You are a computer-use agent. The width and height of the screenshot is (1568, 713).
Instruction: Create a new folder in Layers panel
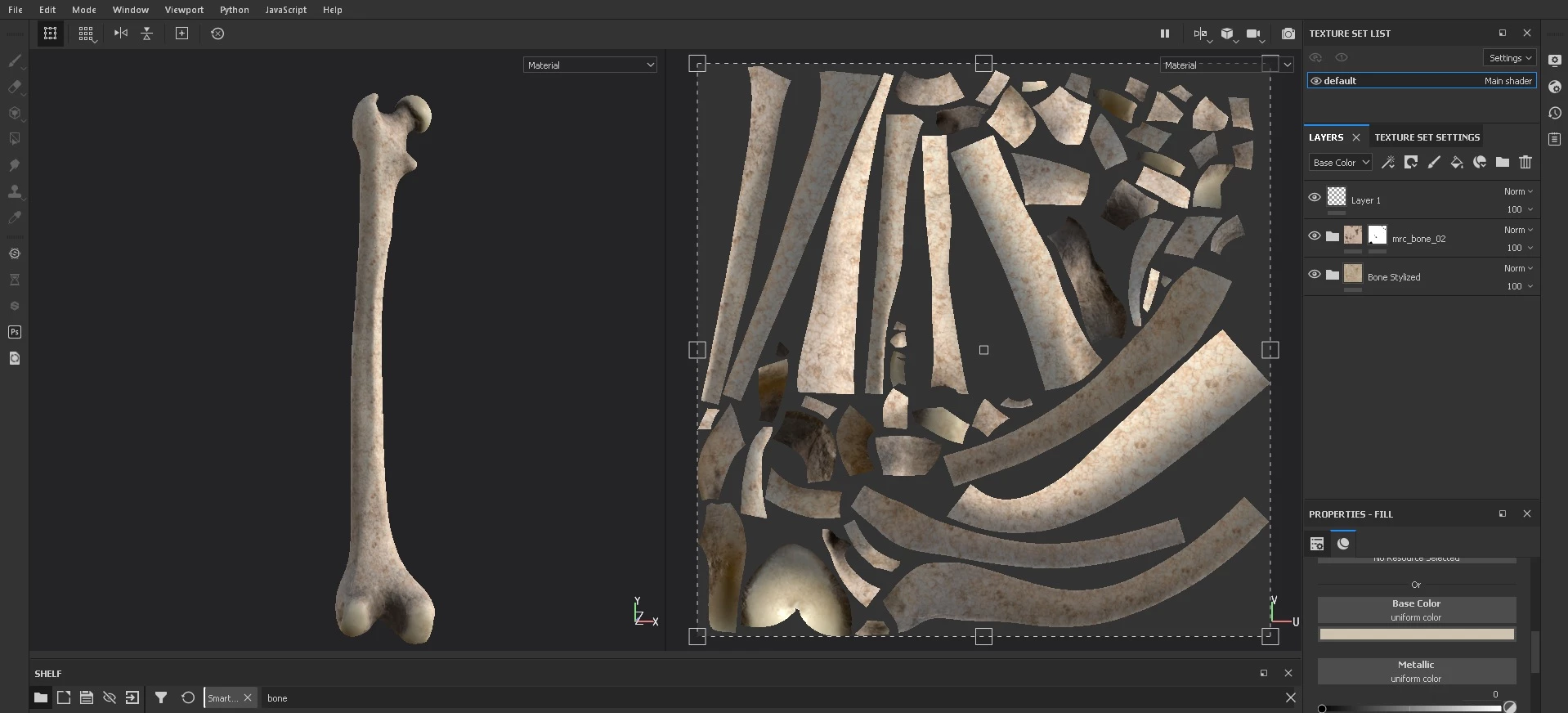[x=1502, y=162]
